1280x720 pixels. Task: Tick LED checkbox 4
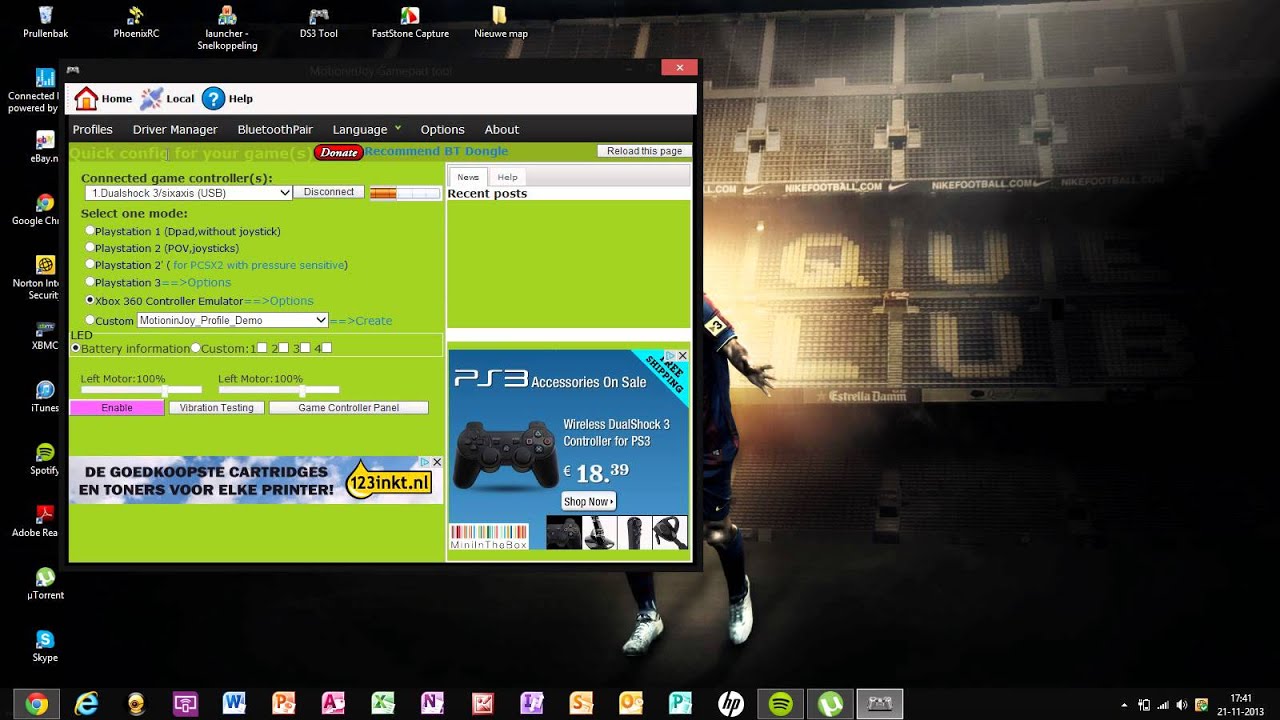(x=326, y=348)
